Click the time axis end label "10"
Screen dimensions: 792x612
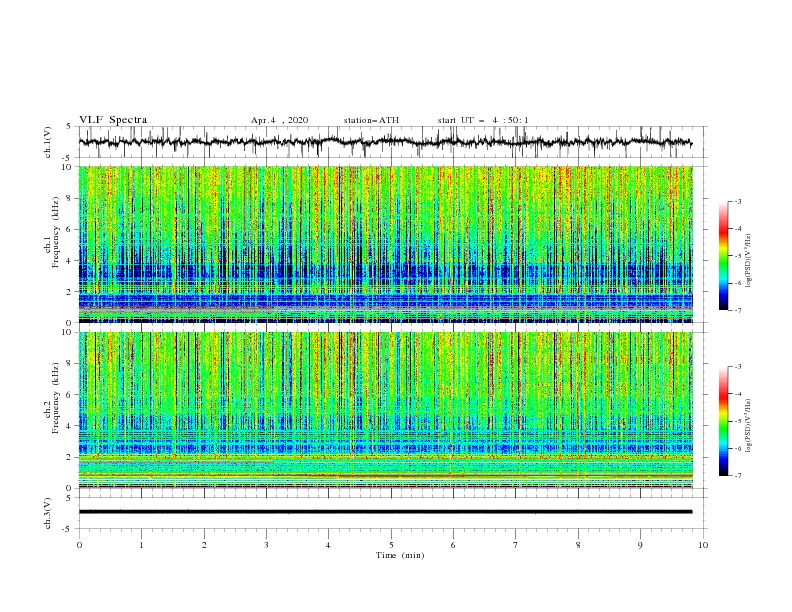point(703,545)
